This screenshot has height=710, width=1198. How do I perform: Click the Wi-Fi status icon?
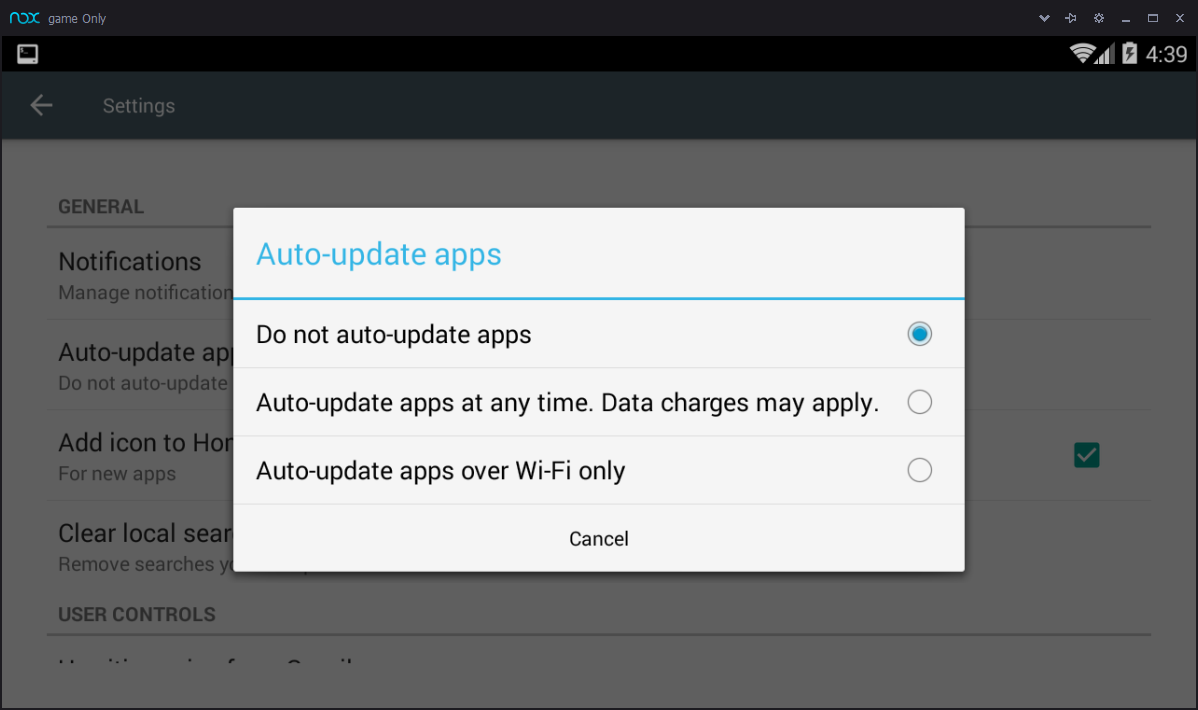pyautogui.click(x=1082, y=53)
